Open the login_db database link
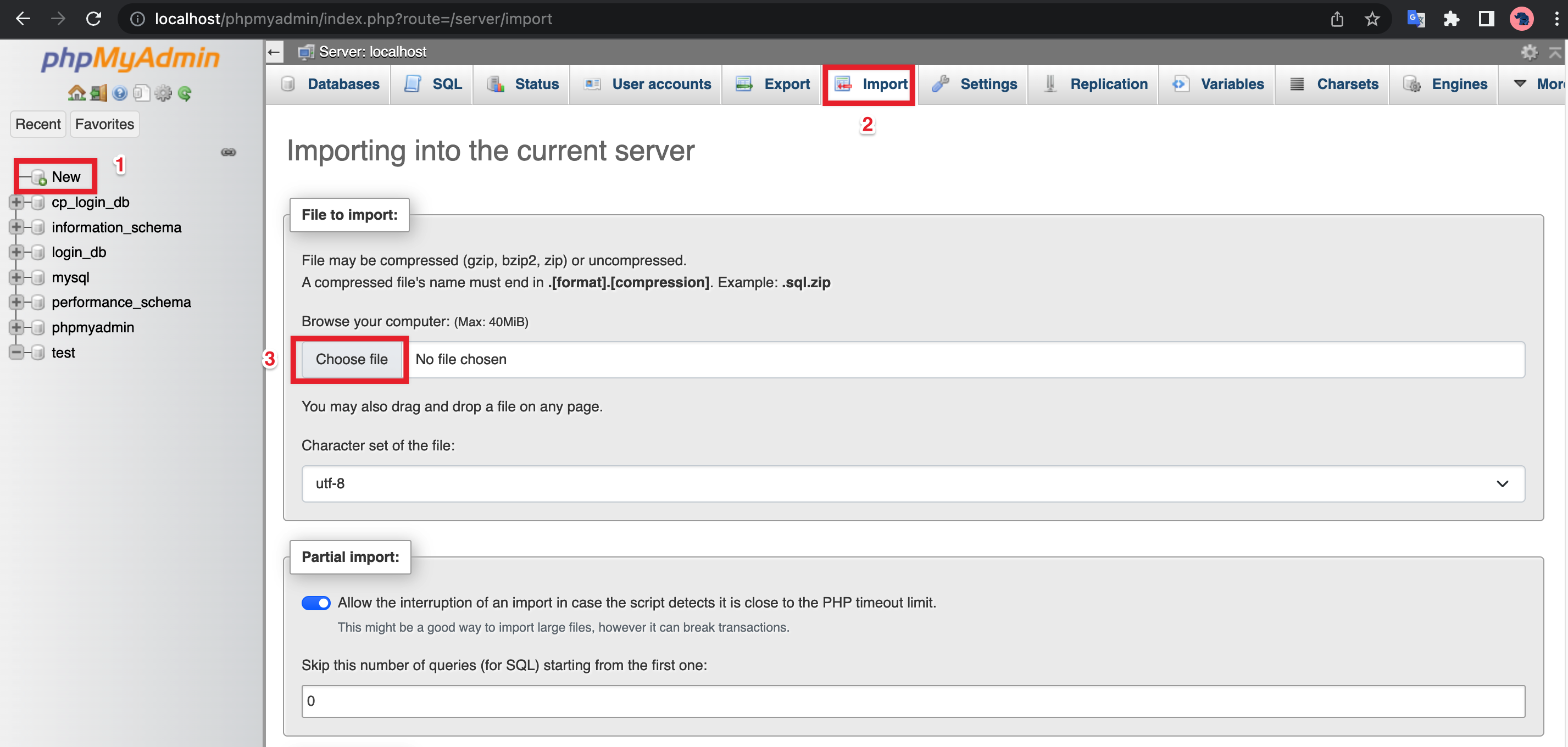This screenshot has height=747, width=1568. 79,252
